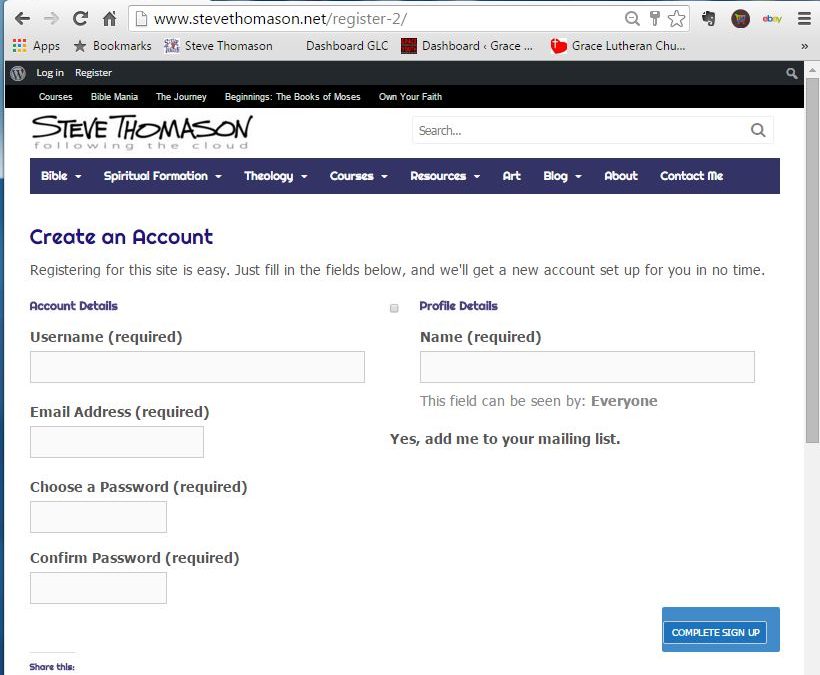Click the site search magnifier icon
This screenshot has height=675, width=820.
click(x=758, y=130)
